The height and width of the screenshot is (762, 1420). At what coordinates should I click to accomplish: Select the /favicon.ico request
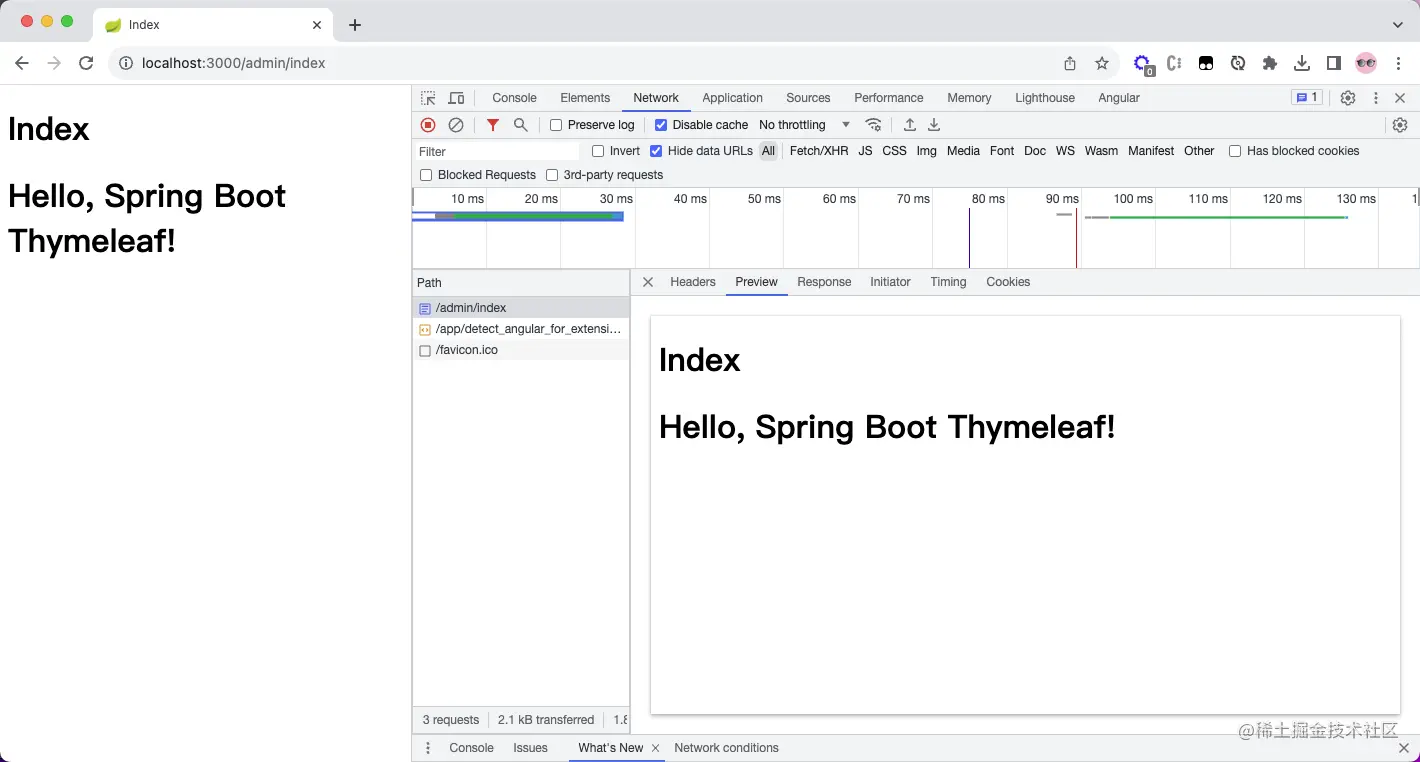[x=521, y=350]
